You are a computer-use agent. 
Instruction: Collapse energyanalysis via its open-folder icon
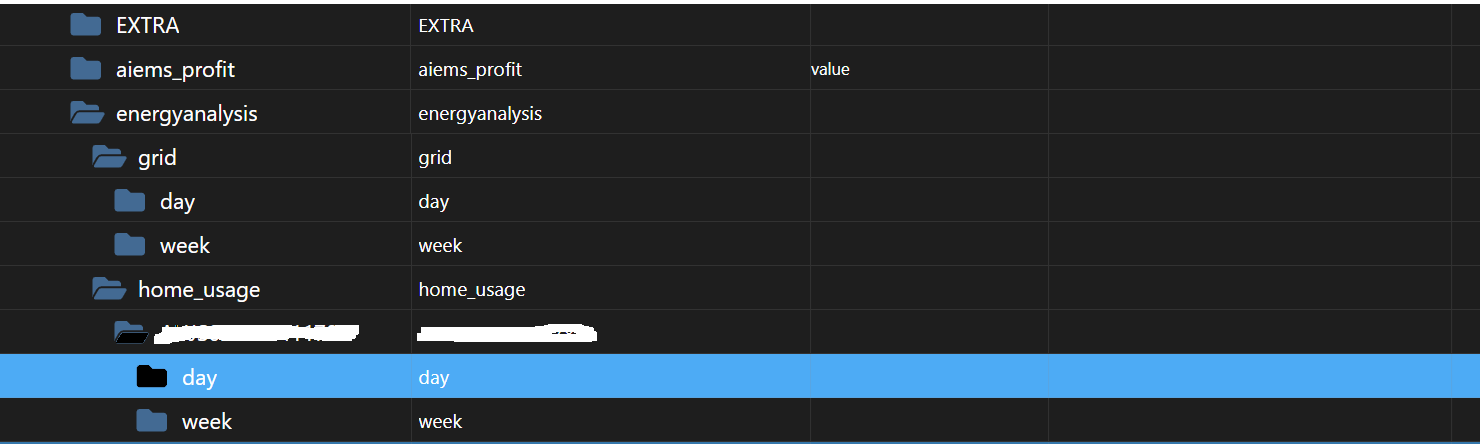[x=87, y=114]
